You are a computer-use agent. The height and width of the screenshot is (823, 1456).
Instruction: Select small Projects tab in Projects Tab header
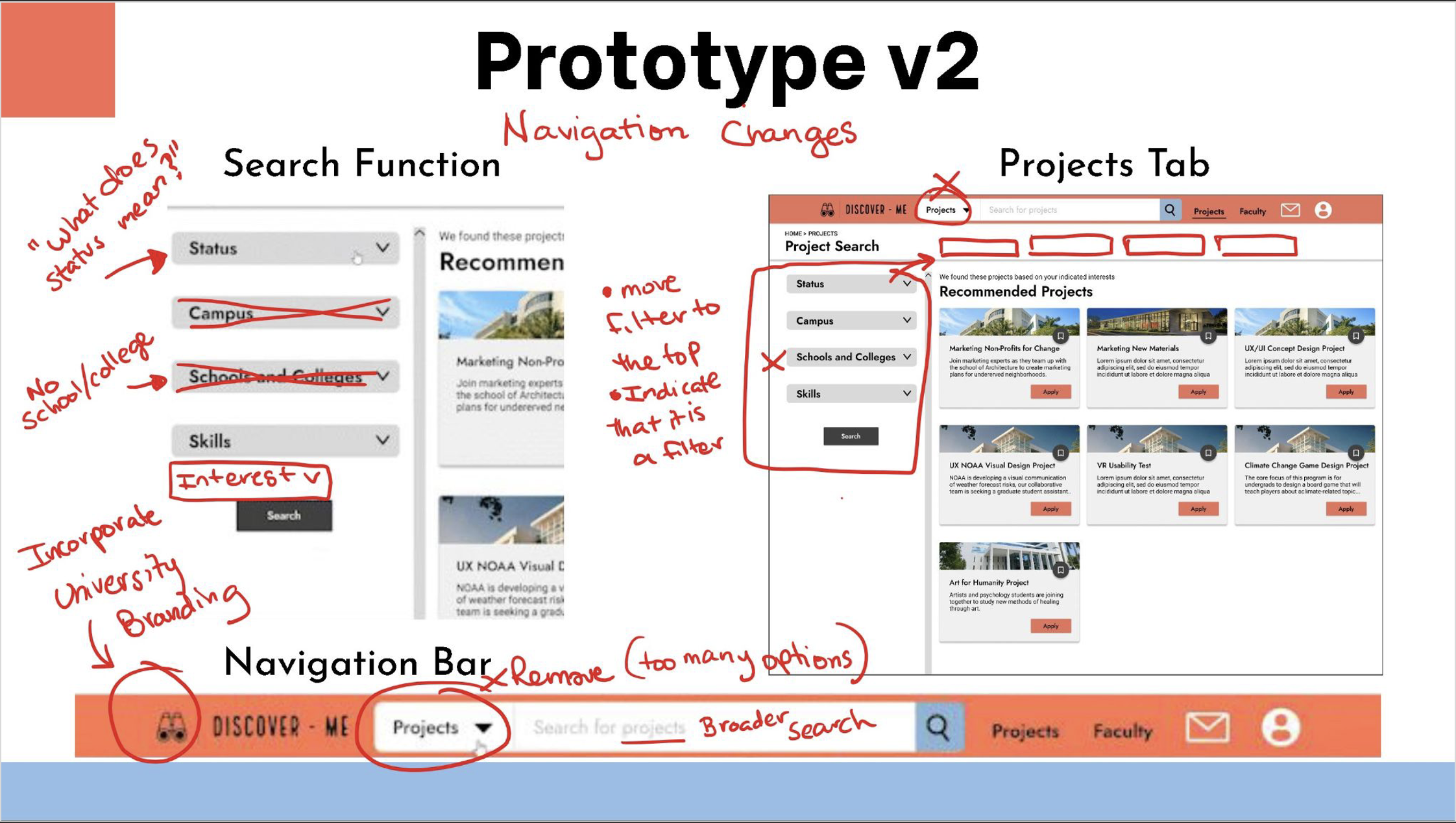(1208, 212)
